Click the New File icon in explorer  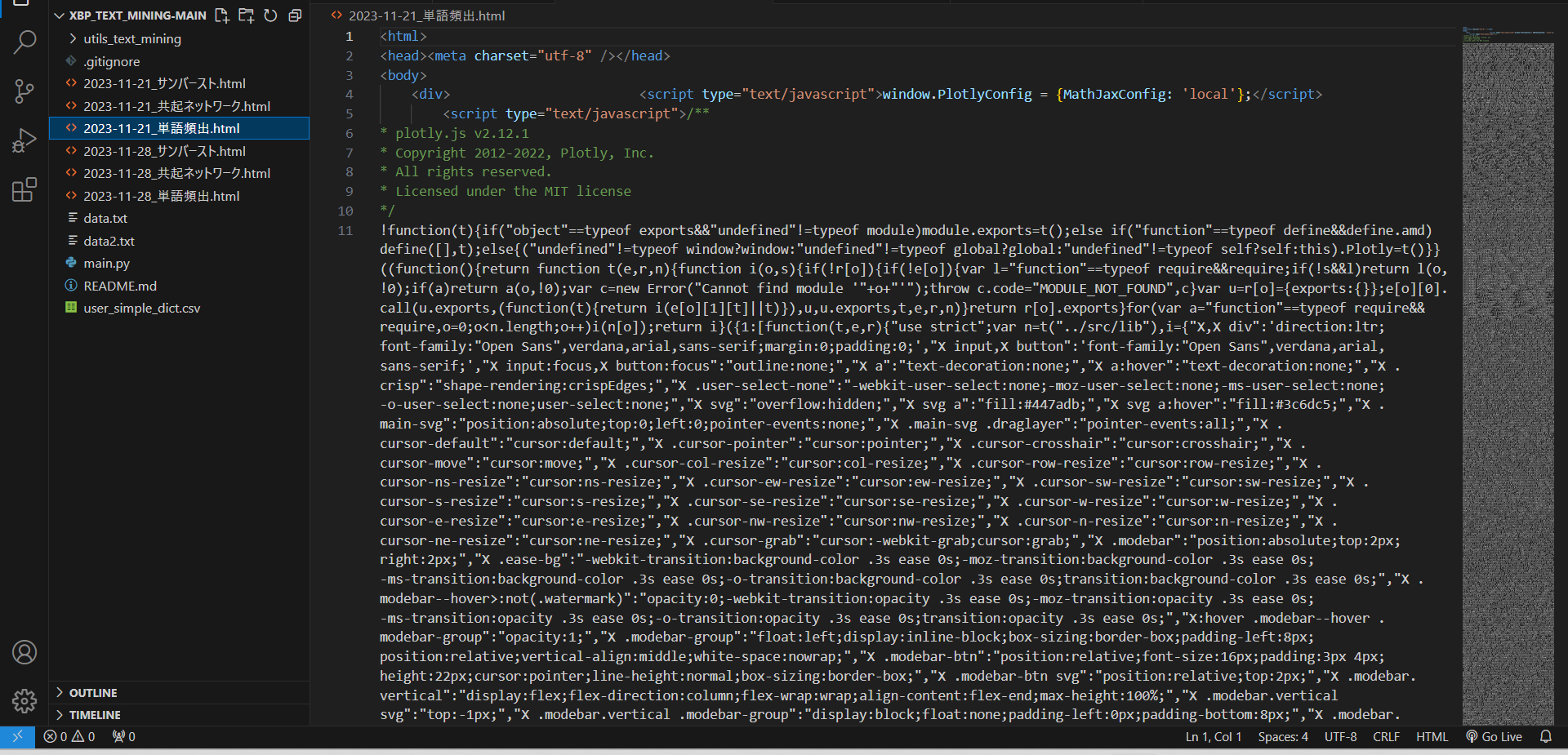pos(221,16)
